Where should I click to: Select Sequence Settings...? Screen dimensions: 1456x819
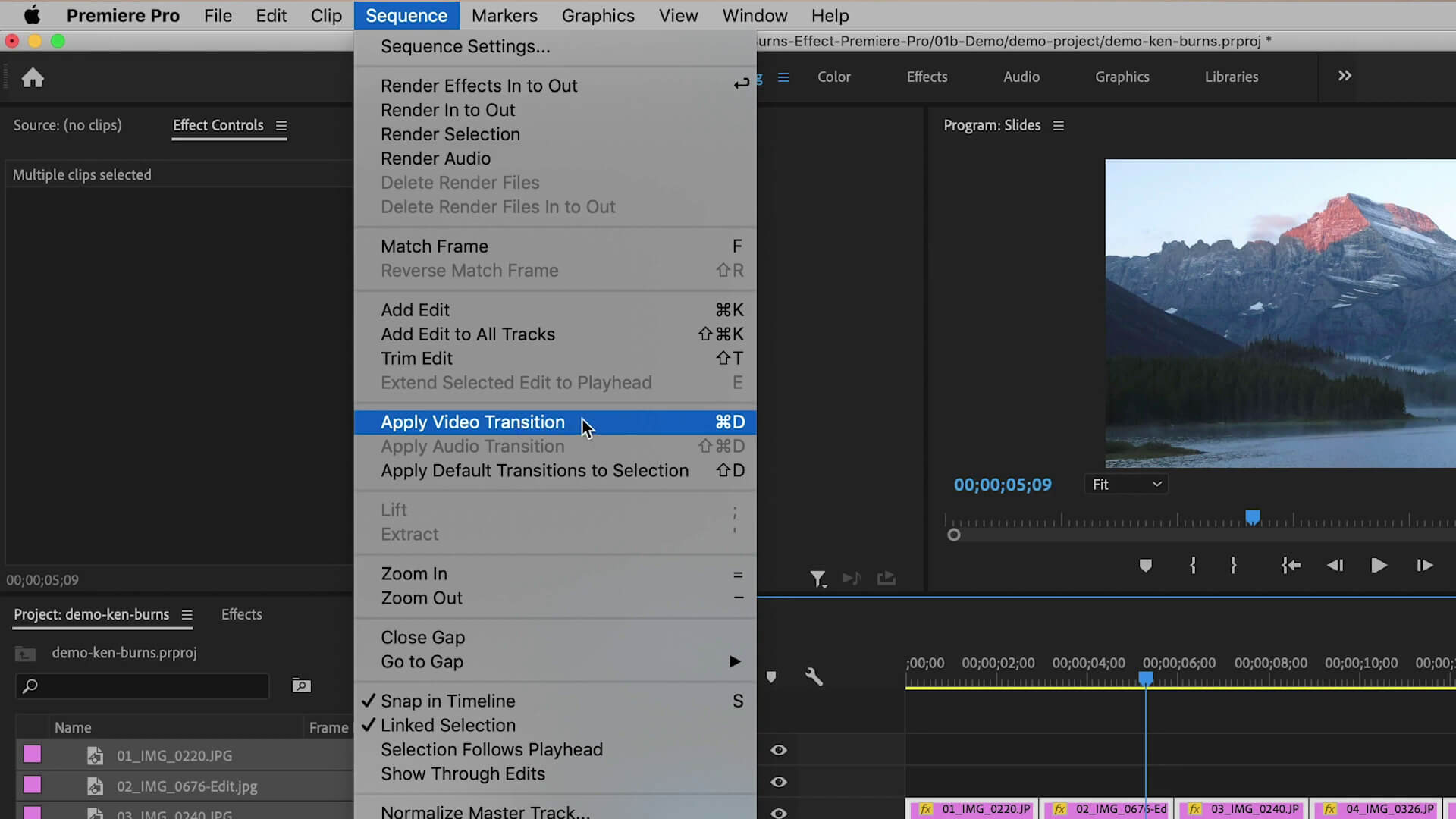pyautogui.click(x=555, y=47)
